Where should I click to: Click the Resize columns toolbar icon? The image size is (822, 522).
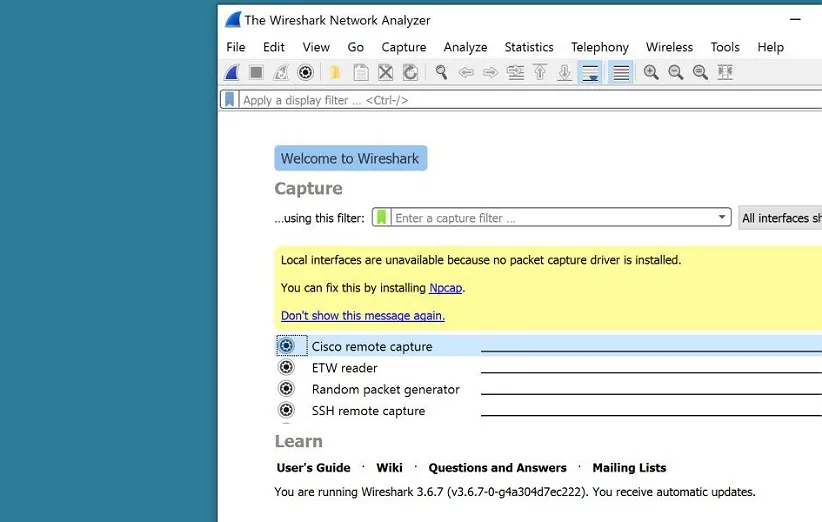[x=725, y=72]
